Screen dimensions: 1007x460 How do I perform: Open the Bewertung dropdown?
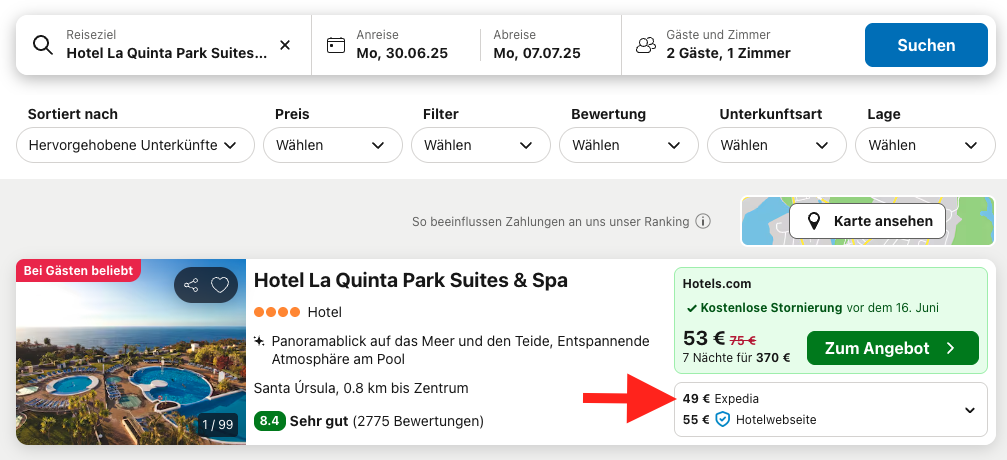[x=629, y=145]
